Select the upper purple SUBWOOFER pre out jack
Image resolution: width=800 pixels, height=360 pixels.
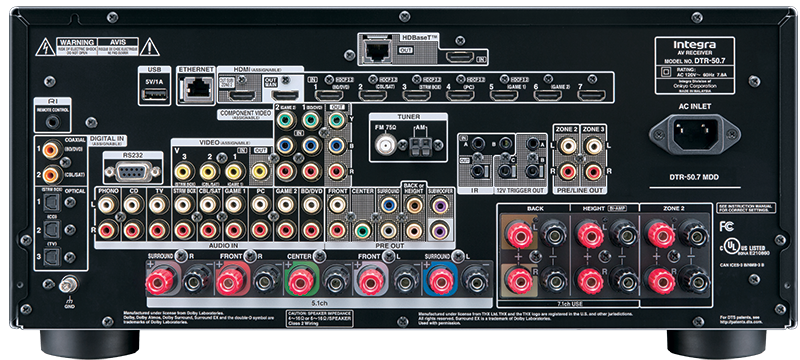[439, 205]
